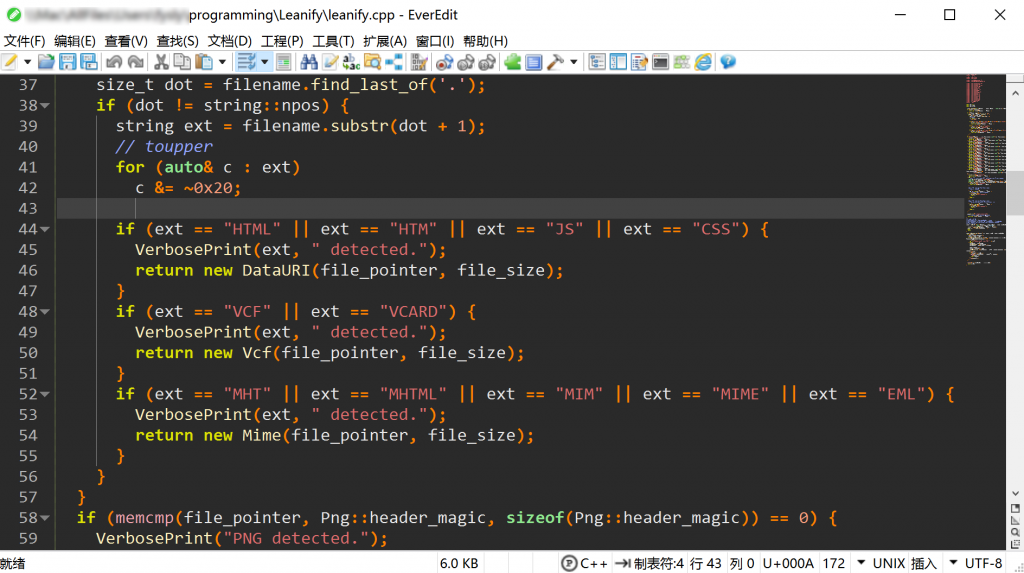
Task: Open the 文档(D) menu
Action: click(229, 41)
